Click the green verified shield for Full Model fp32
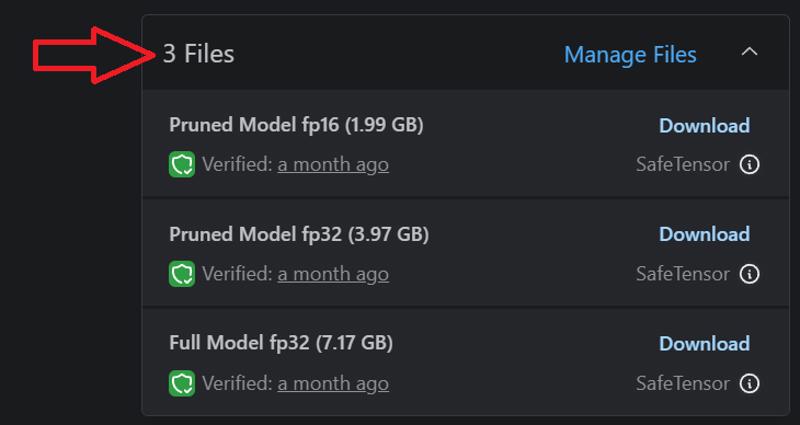Screen dimensions: 800x425 (x=182, y=383)
